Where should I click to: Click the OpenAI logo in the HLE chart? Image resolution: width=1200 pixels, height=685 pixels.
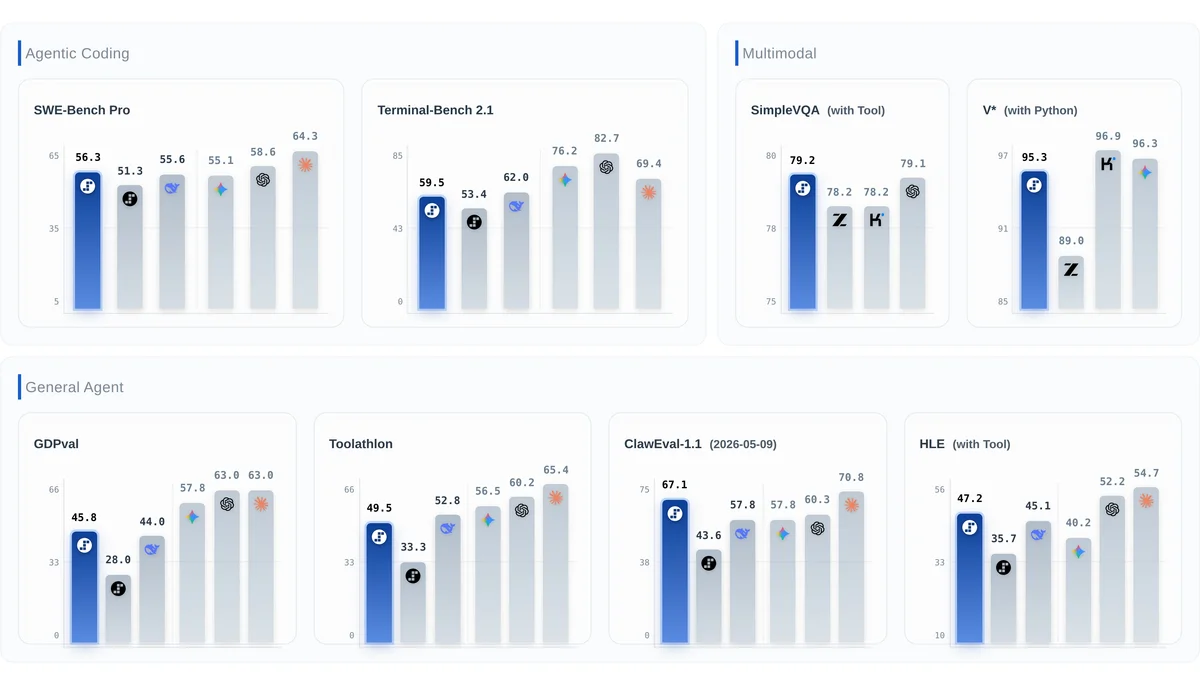1112,509
